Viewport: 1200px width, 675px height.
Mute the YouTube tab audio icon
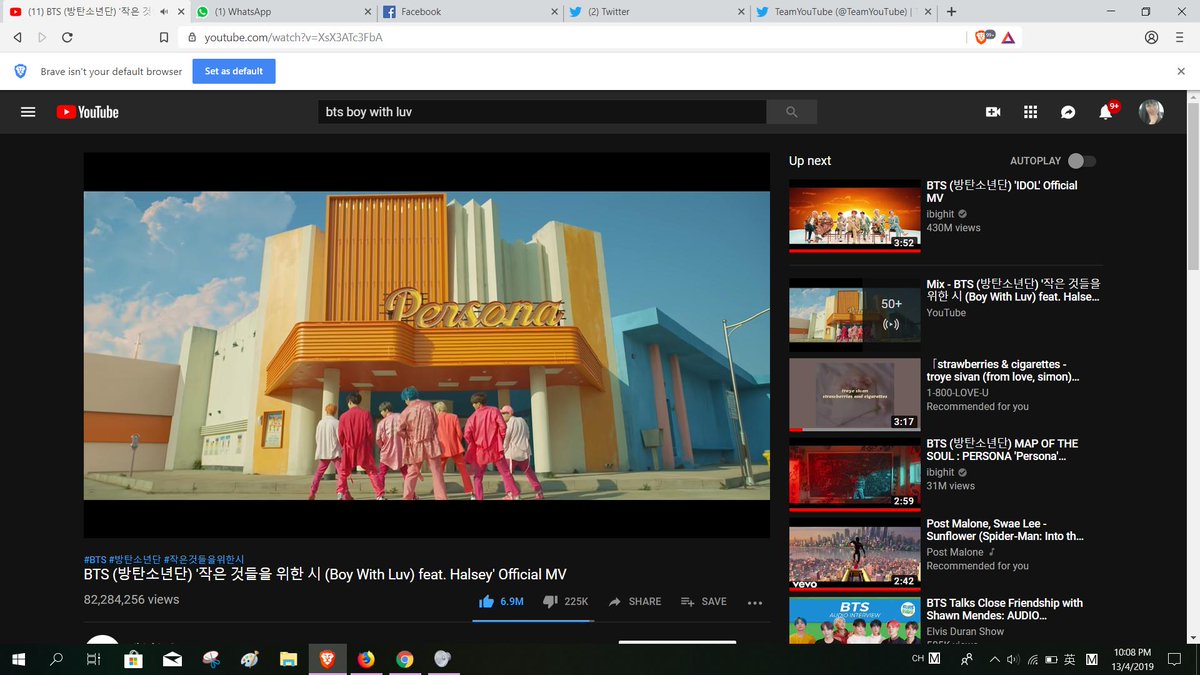coord(164,12)
